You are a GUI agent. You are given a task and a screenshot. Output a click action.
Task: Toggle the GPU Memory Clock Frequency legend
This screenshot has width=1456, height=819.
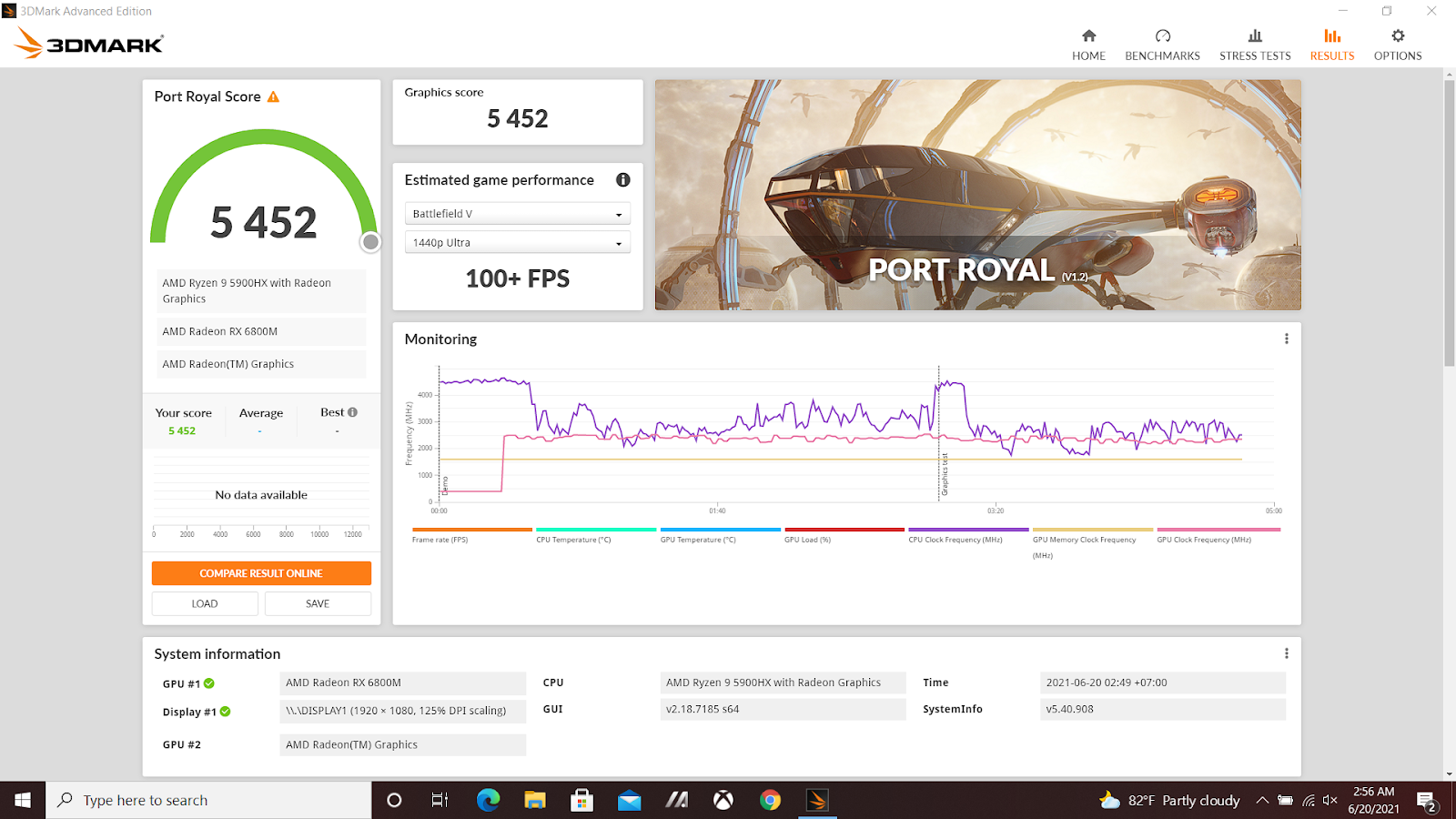(x=1093, y=543)
